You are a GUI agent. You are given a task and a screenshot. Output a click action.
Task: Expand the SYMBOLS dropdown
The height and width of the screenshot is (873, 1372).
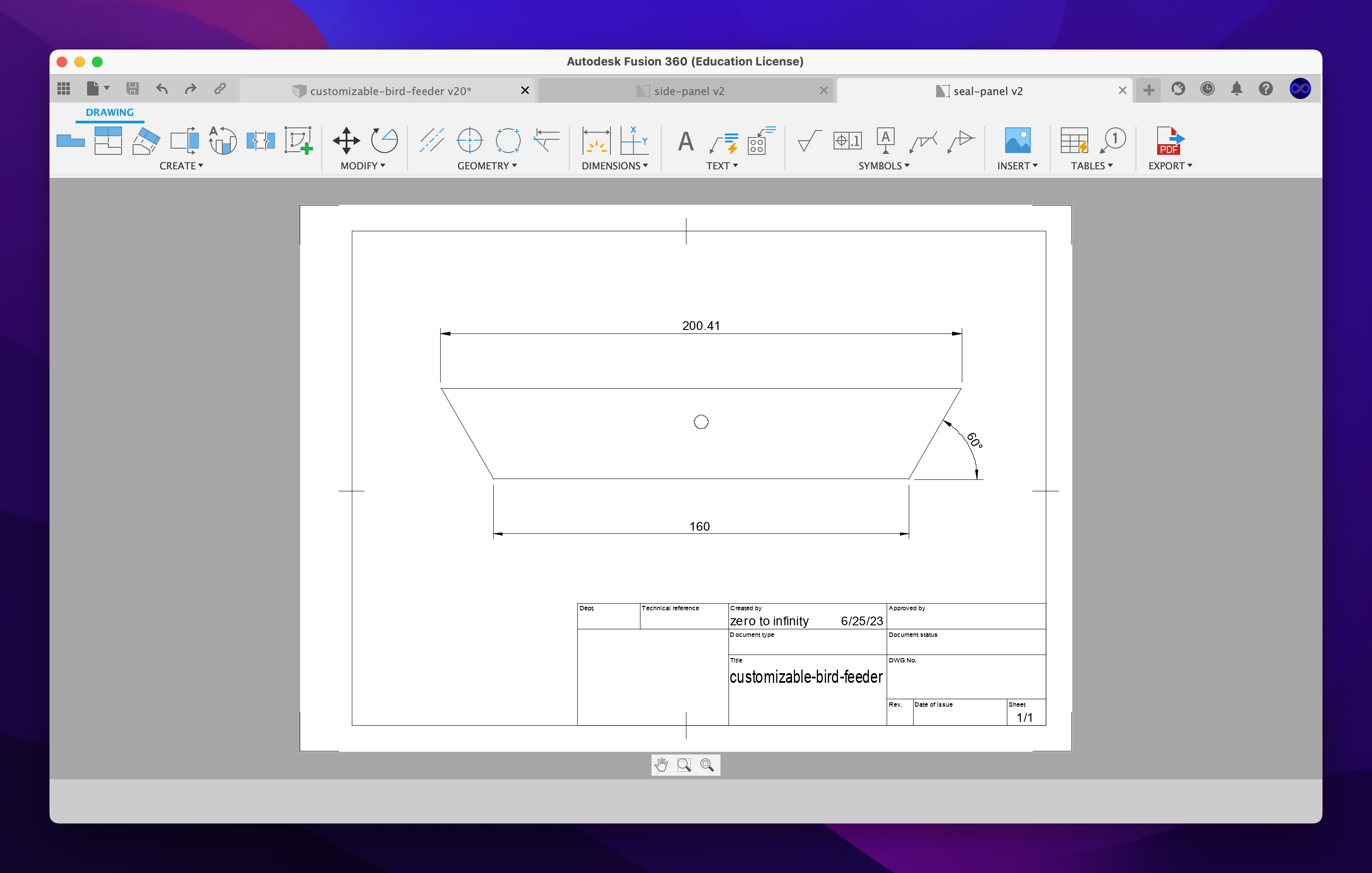pyautogui.click(x=884, y=166)
